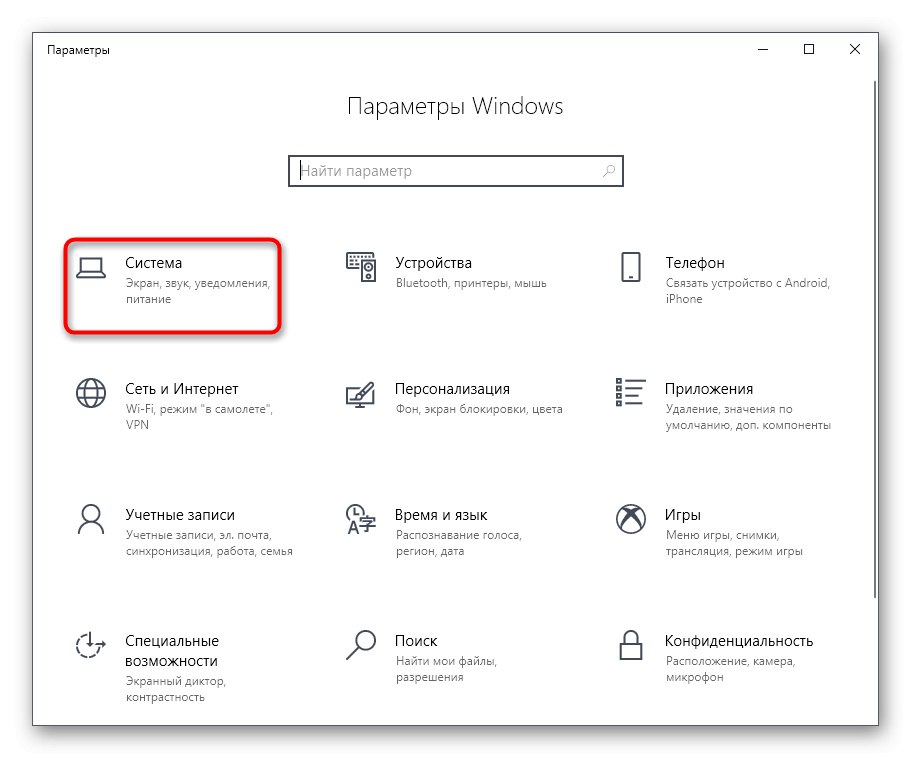
Task: Open the Конфиденциальность padlock icon
Action: tap(631, 645)
